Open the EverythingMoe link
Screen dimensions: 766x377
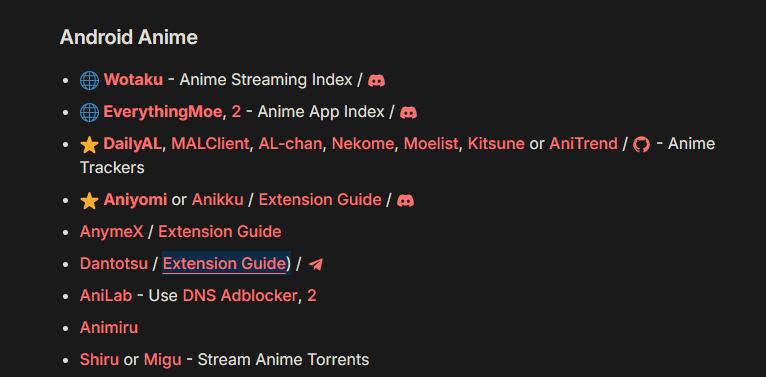point(163,112)
